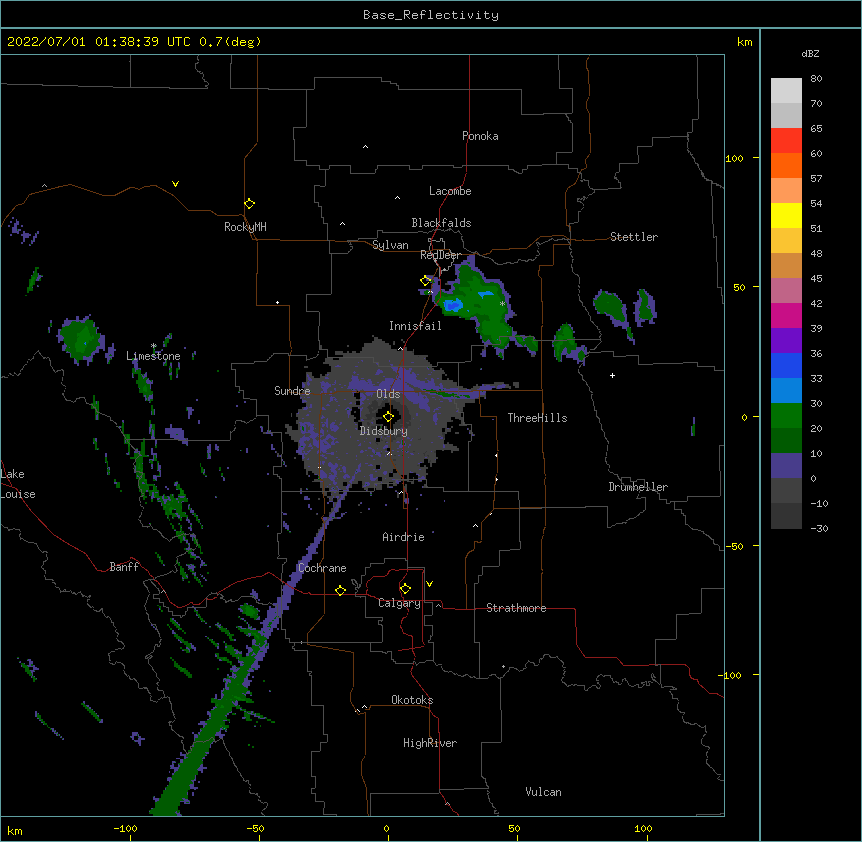
Task: Click the Sylvan label
Action: tap(390, 245)
